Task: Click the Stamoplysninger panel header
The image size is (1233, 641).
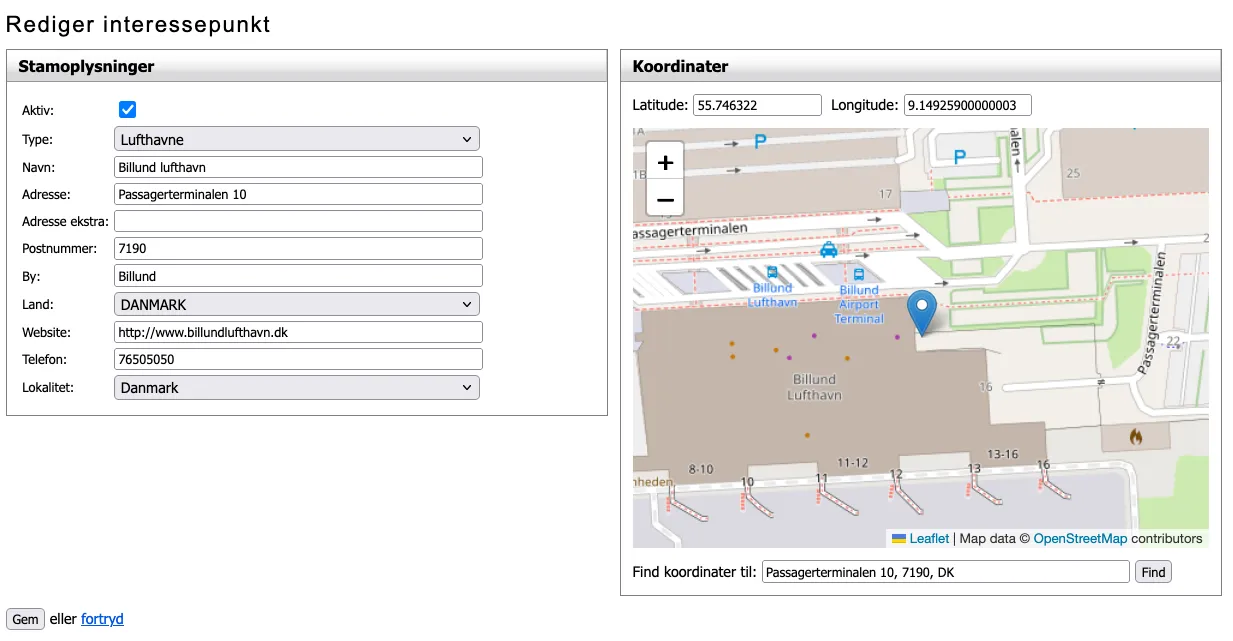Action: pos(307,66)
